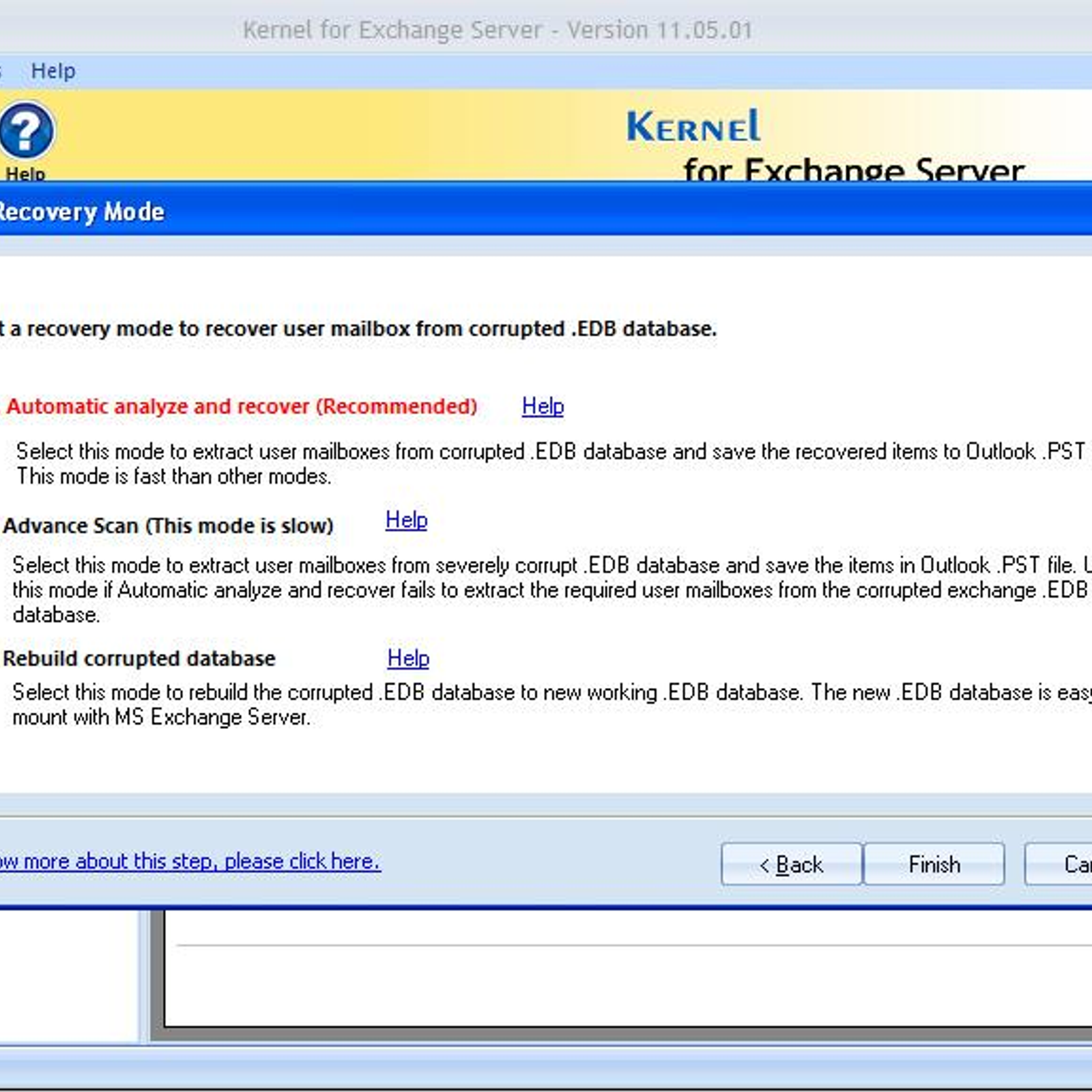Choose Automatic analyze and recover (Recommended) mode
Image resolution: width=1092 pixels, height=1092 pixels.
241,407
